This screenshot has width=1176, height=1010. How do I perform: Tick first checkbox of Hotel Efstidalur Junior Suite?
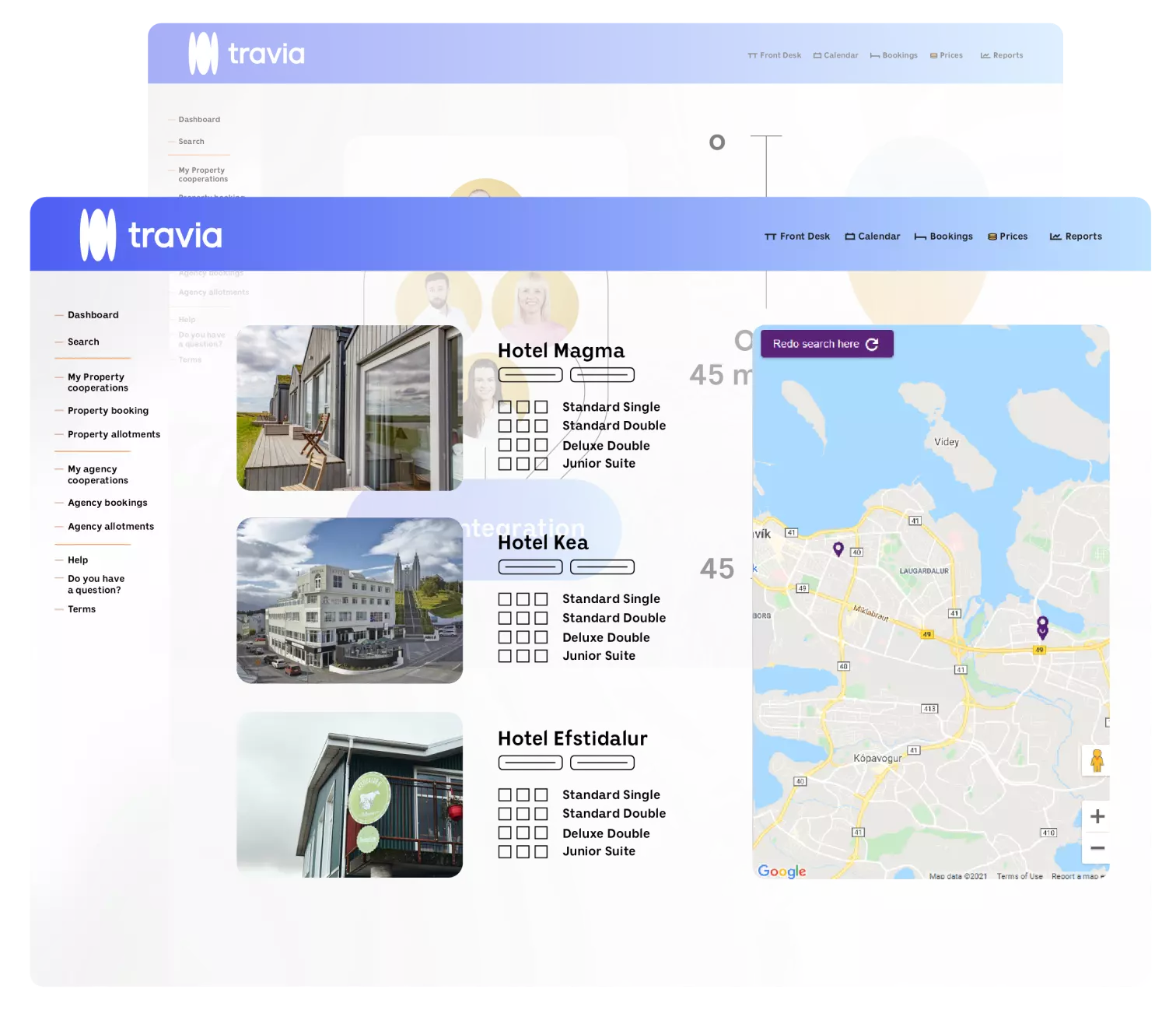pyautogui.click(x=505, y=852)
